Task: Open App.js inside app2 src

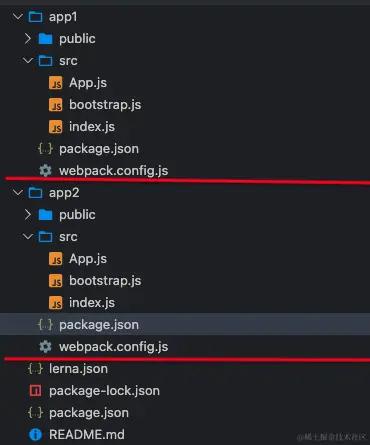Action: pyautogui.click(x=88, y=259)
